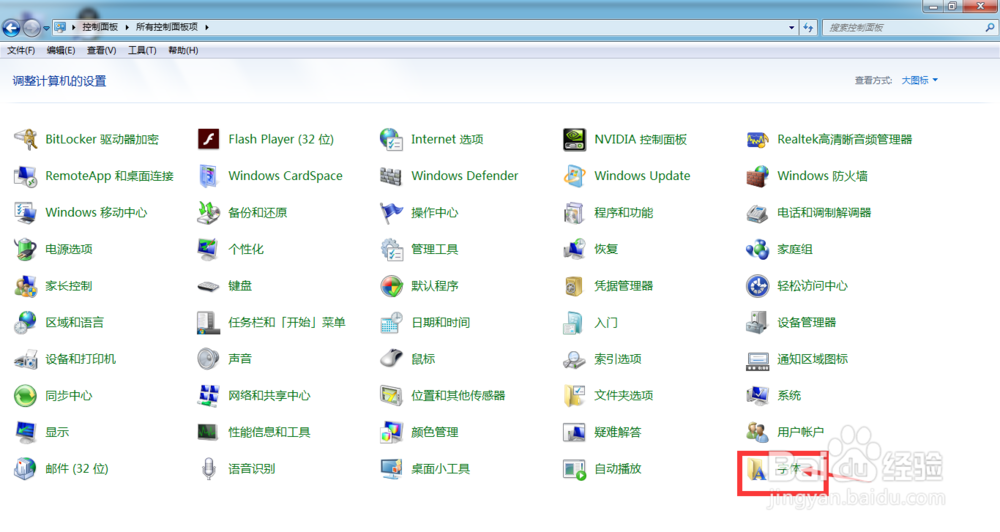Viewport: 1000px width, 532px height.
Task: Click the 区域和语言 link
Action: [x=75, y=323]
